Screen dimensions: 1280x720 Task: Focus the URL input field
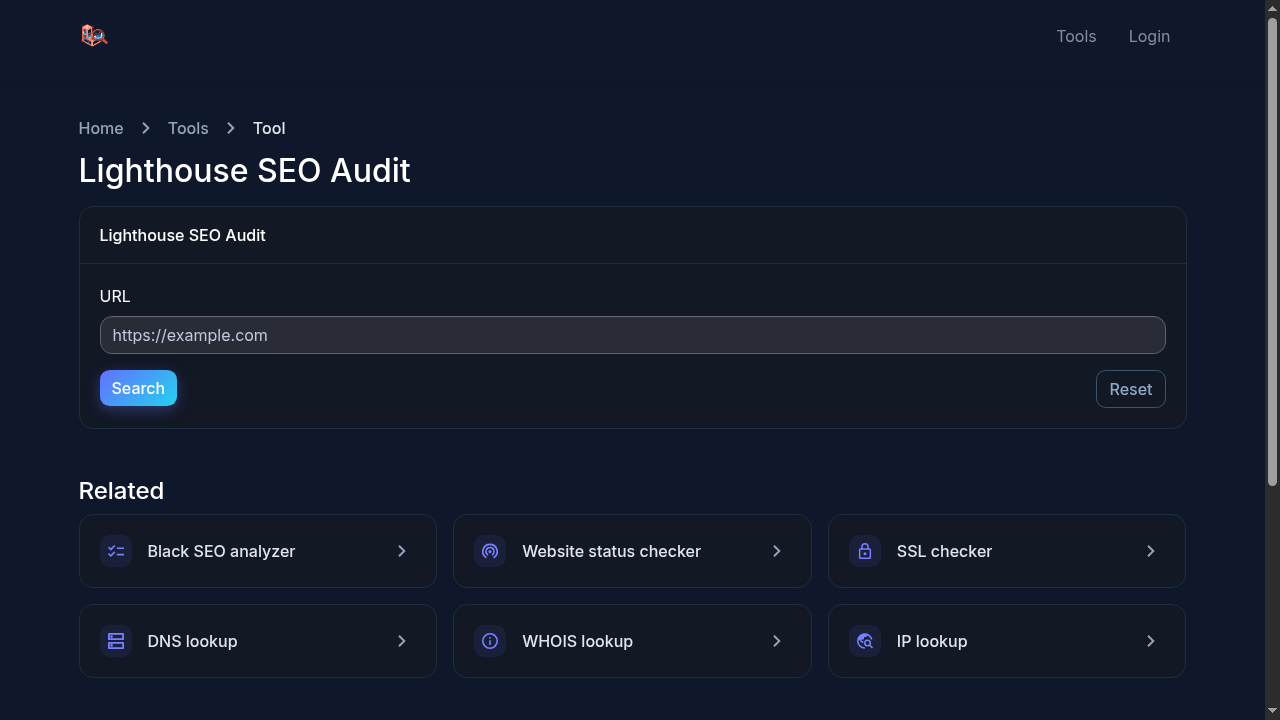pyautogui.click(x=633, y=335)
